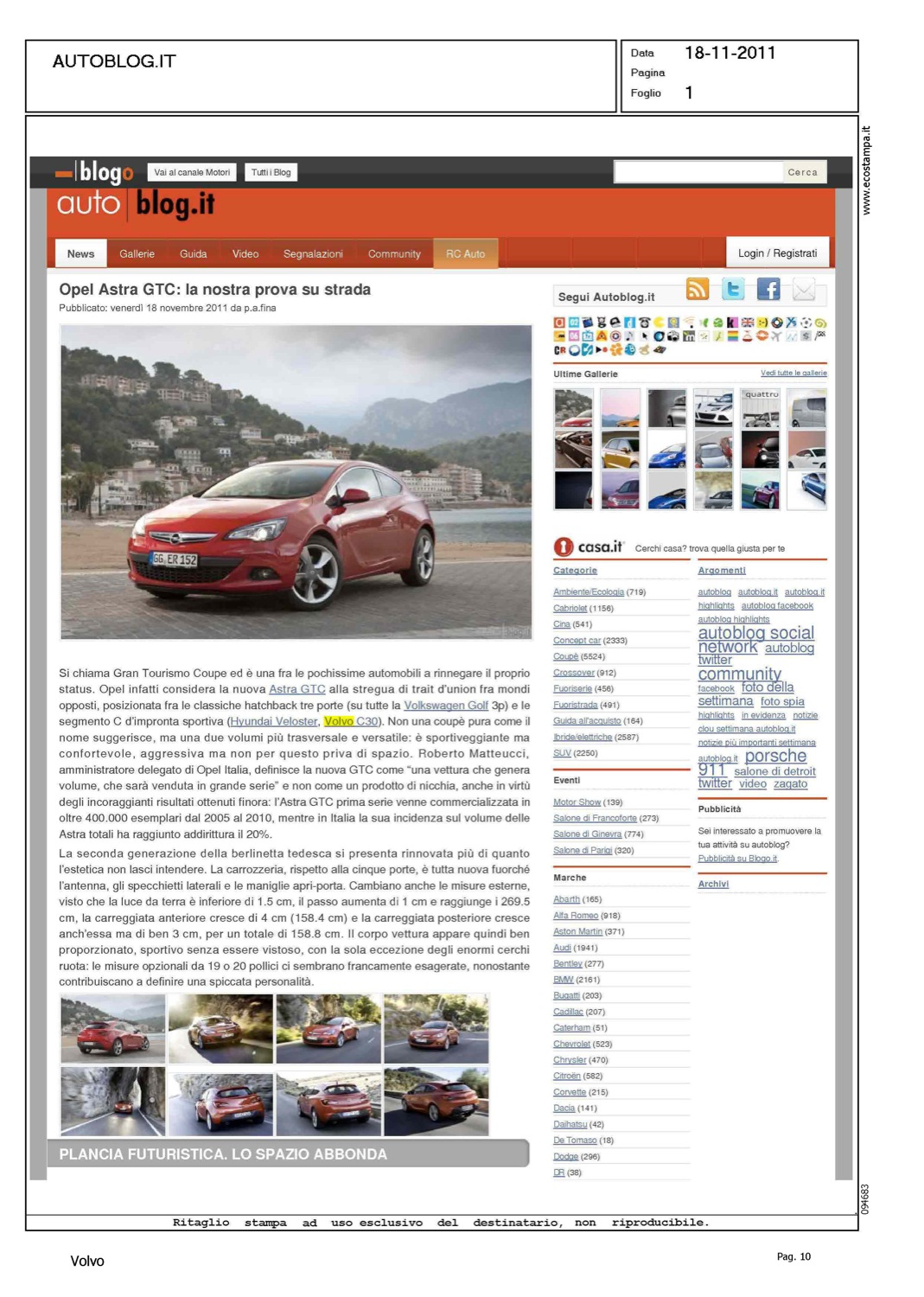The width and height of the screenshot is (924, 1297).
Task: Click the airplane blog network icon
Action: (x=775, y=336)
